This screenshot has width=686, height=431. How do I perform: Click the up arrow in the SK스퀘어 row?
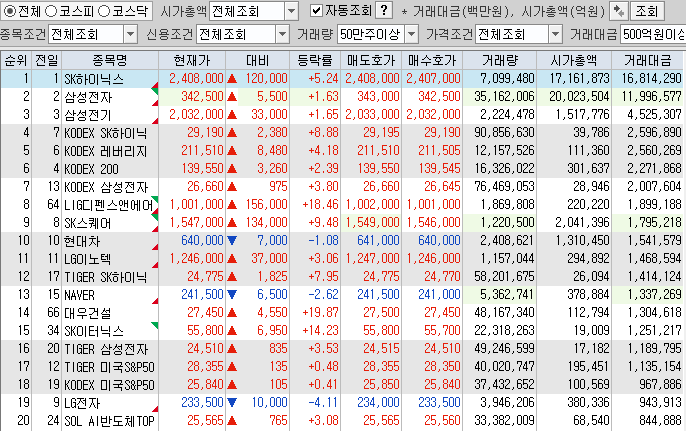click(x=232, y=223)
